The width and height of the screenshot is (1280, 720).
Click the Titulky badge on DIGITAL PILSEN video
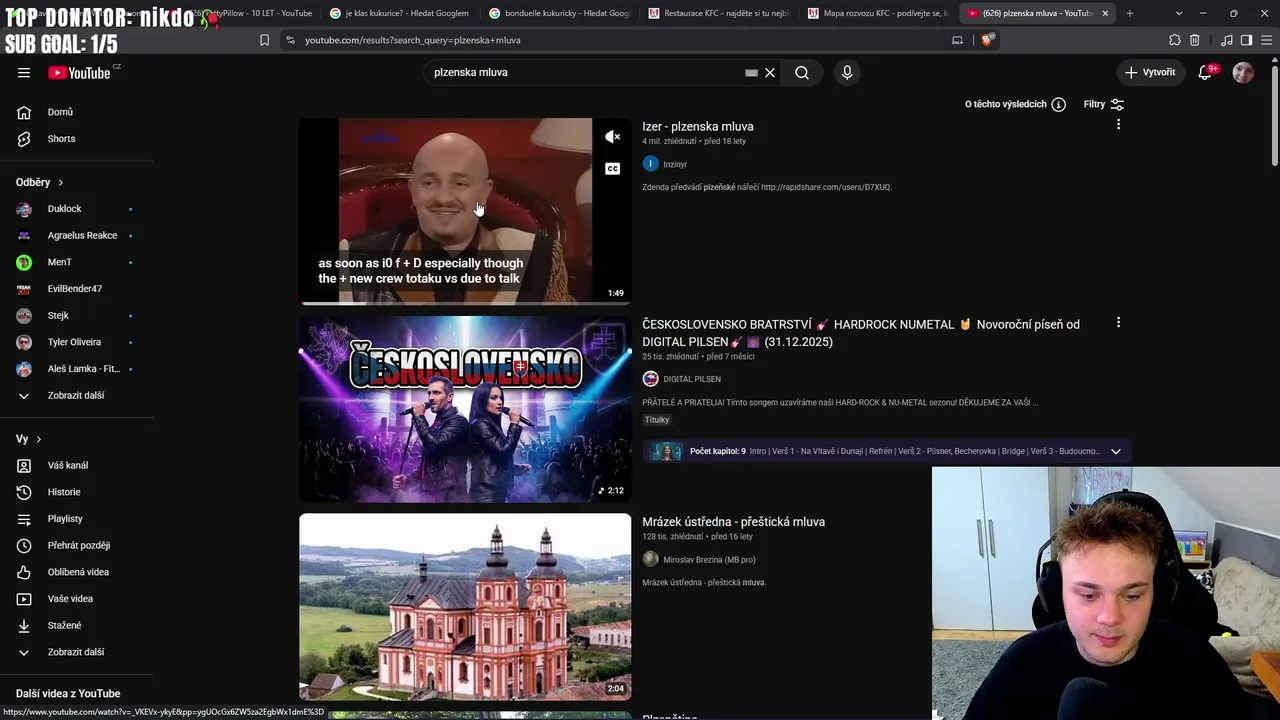click(x=657, y=420)
